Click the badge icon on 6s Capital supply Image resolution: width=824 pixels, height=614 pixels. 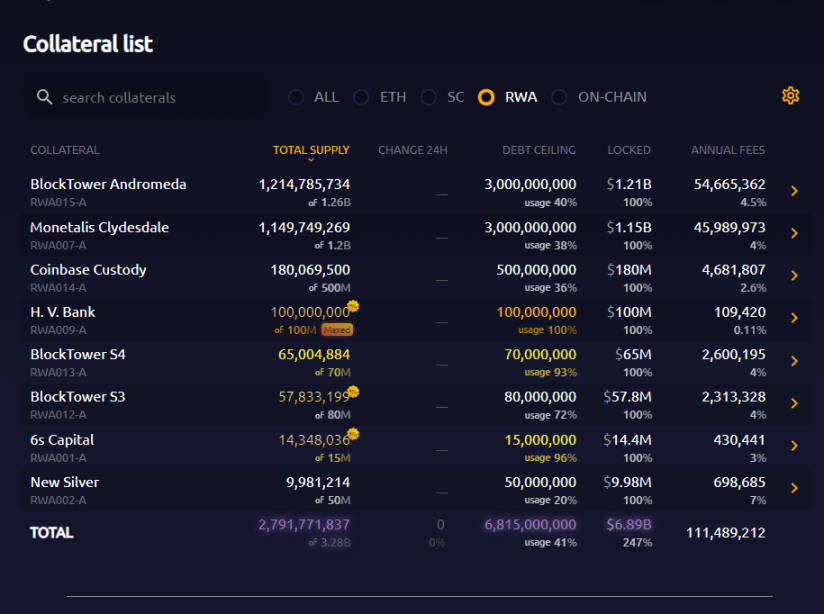tap(353, 434)
